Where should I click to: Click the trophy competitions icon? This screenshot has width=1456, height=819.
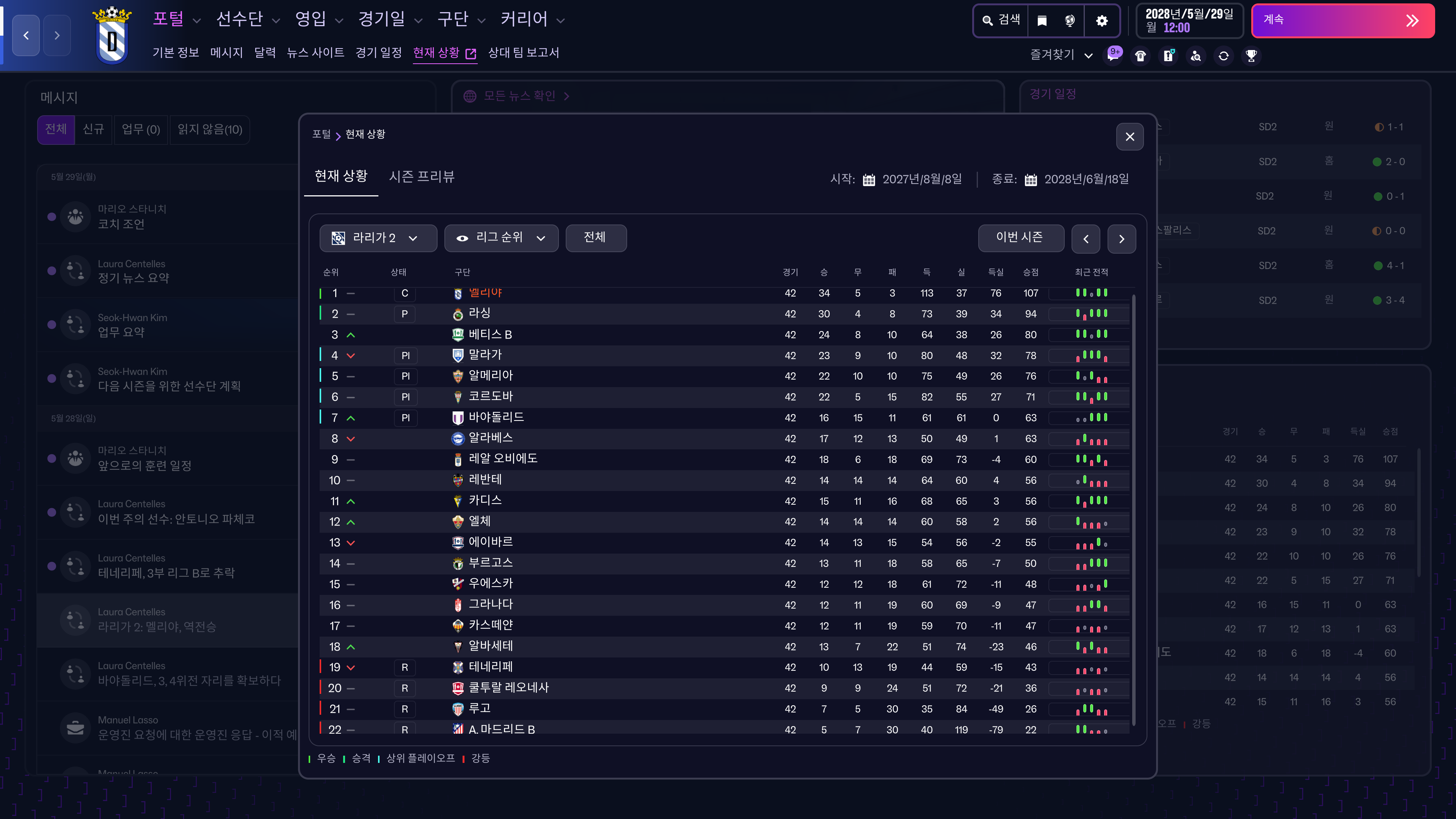pos(1251,56)
